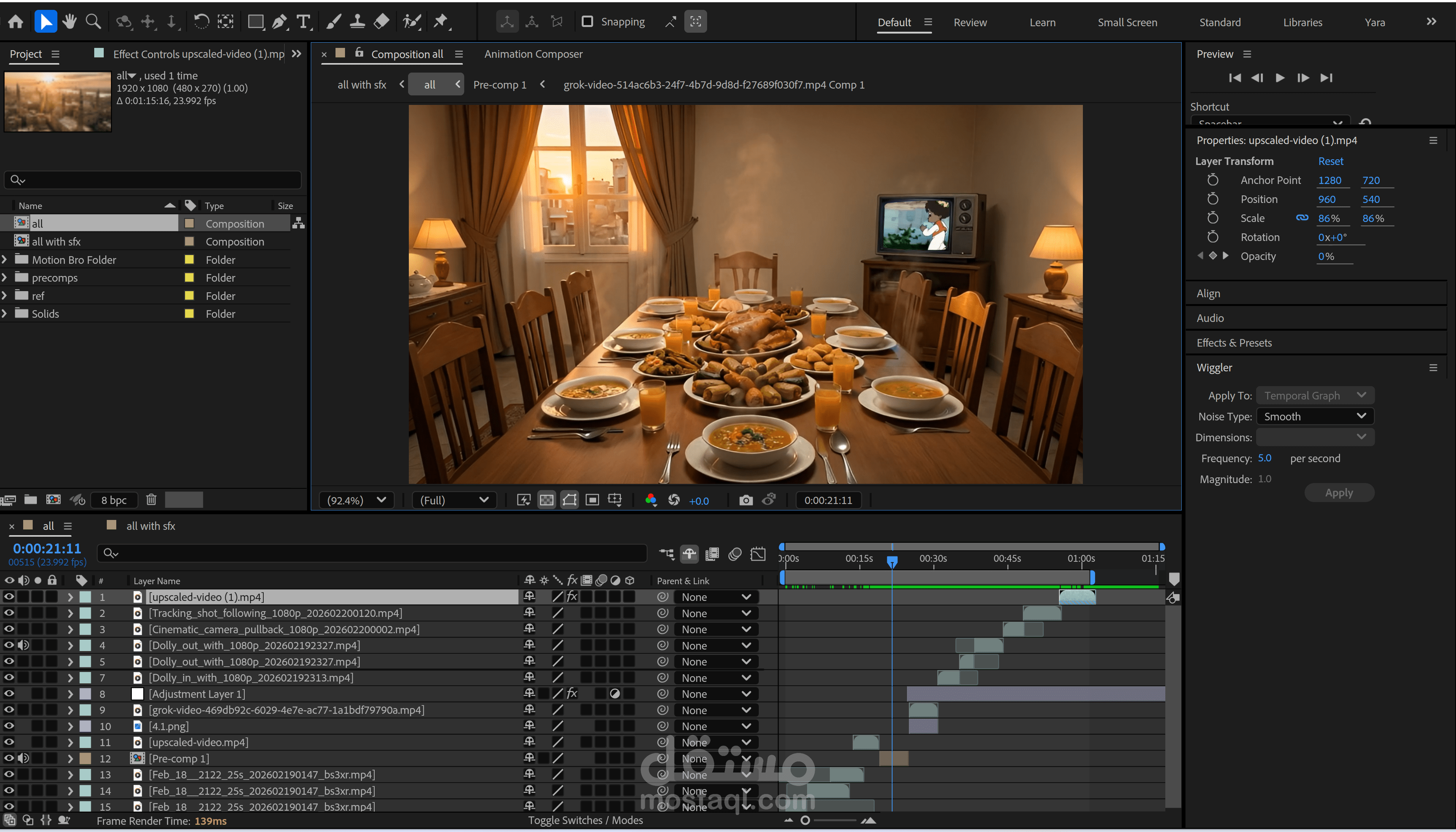This screenshot has height=832, width=1456.
Task: Choose the Hand tool
Action: pos(70,22)
